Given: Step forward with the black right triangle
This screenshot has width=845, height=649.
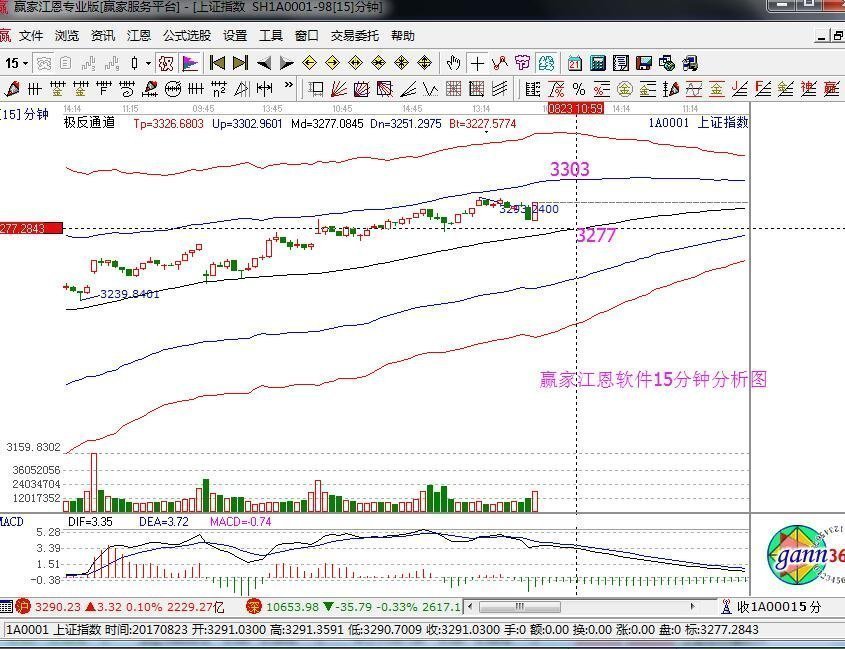Looking at the screenshot, I should [x=287, y=64].
